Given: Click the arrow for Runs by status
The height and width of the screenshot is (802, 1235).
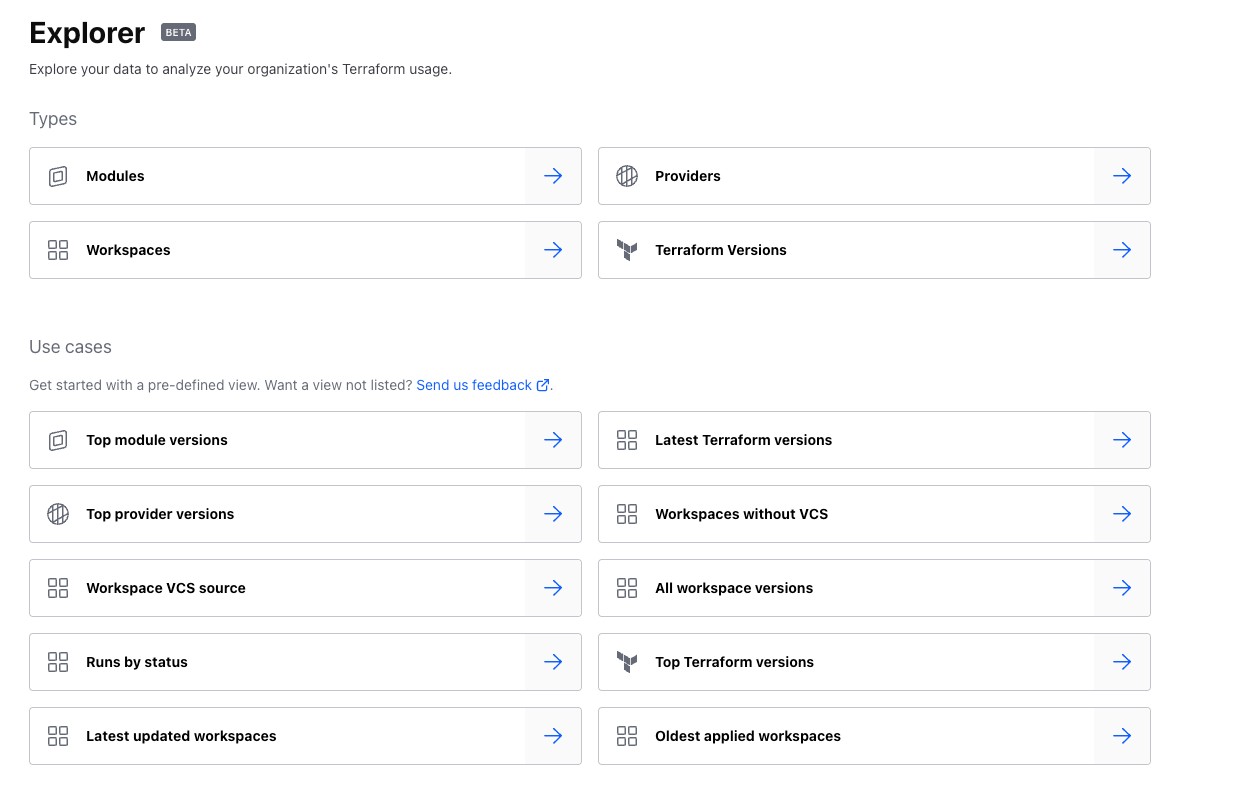Looking at the screenshot, I should (553, 662).
